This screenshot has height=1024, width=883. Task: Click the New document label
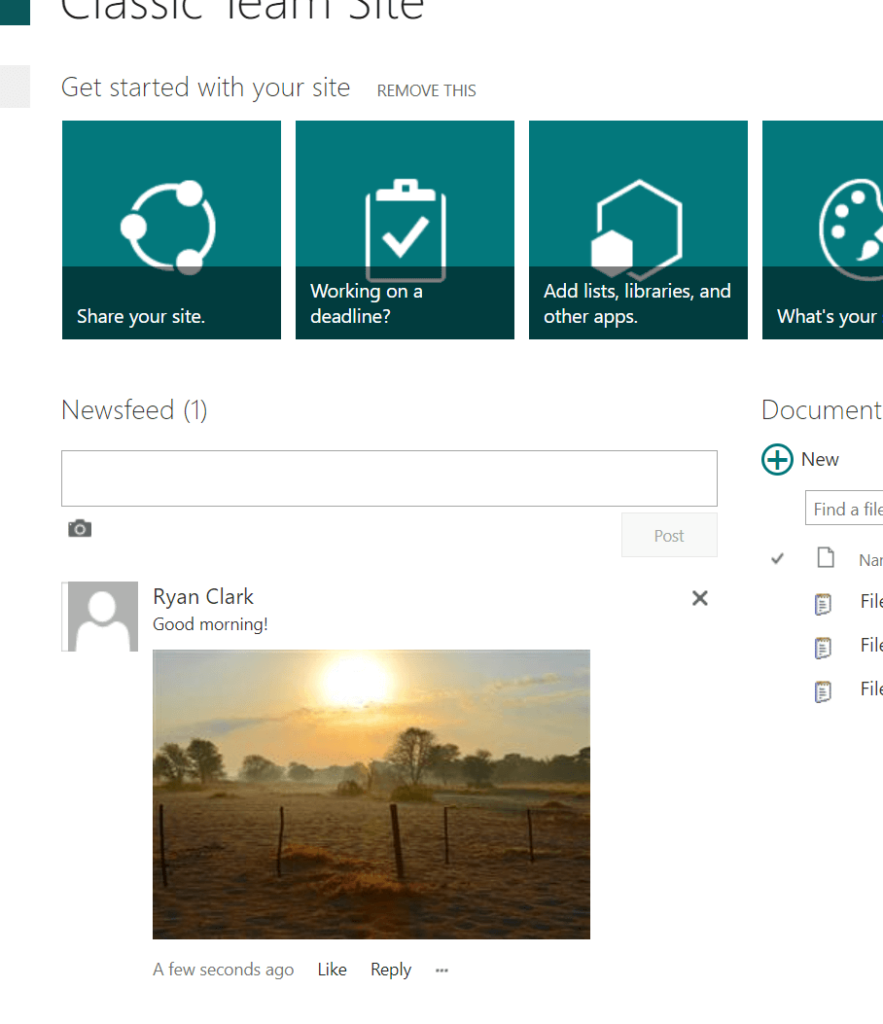pos(820,460)
